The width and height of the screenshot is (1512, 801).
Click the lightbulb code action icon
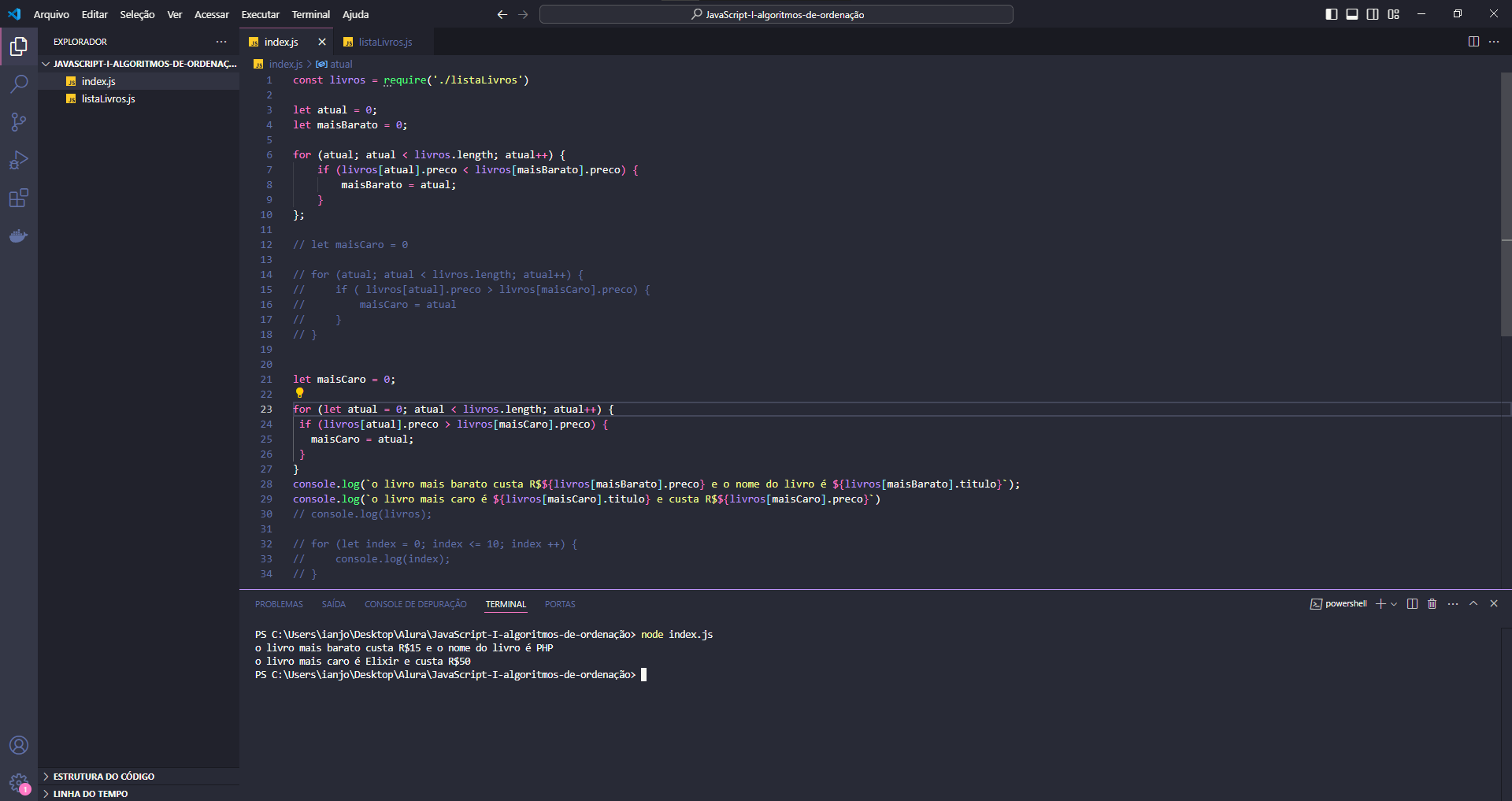pos(299,393)
